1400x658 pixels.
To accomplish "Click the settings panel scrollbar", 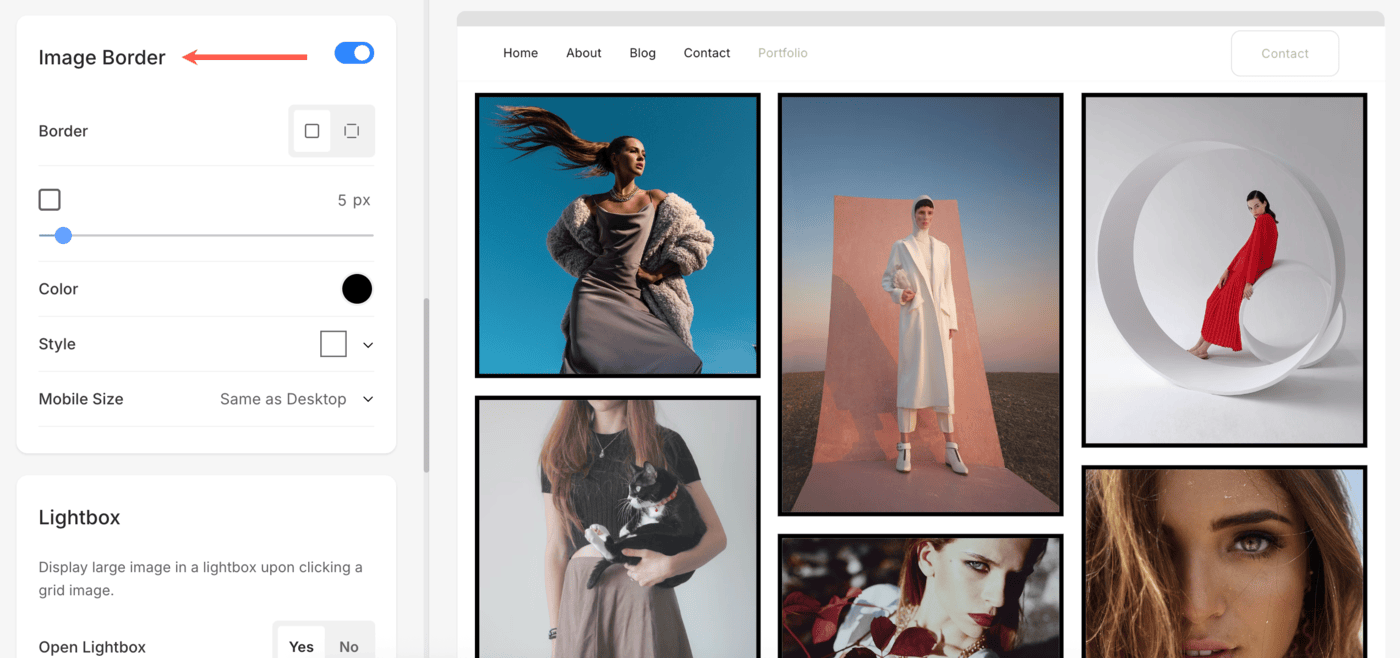I will pyautogui.click(x=426, y=385).
